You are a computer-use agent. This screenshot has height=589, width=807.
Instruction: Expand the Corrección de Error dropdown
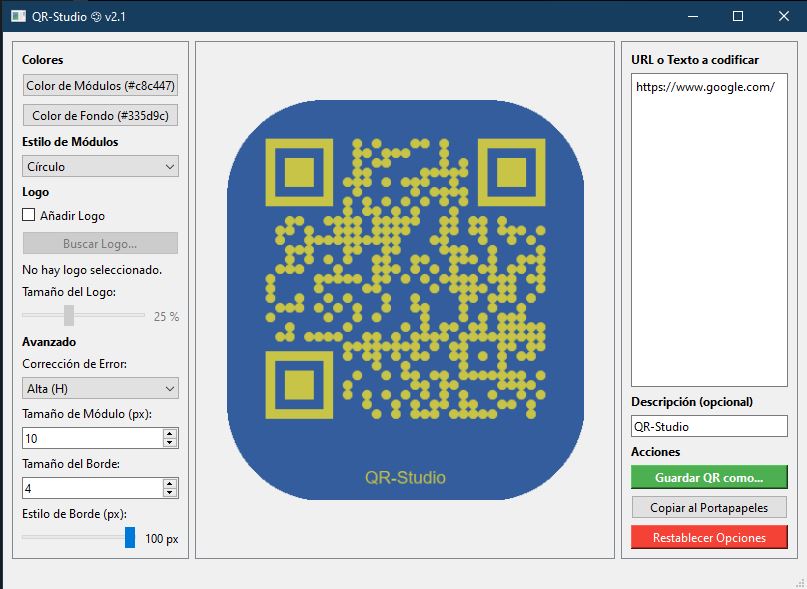100,388
